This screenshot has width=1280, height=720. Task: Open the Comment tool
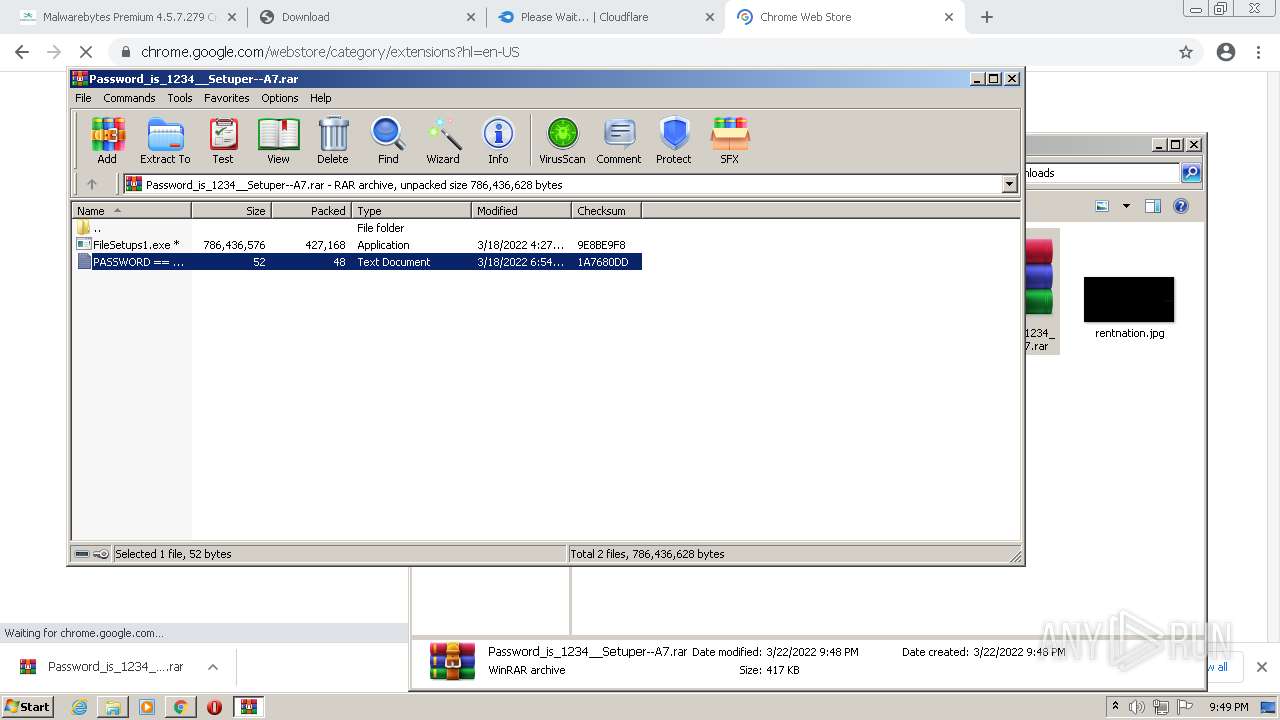pos(619,141)
